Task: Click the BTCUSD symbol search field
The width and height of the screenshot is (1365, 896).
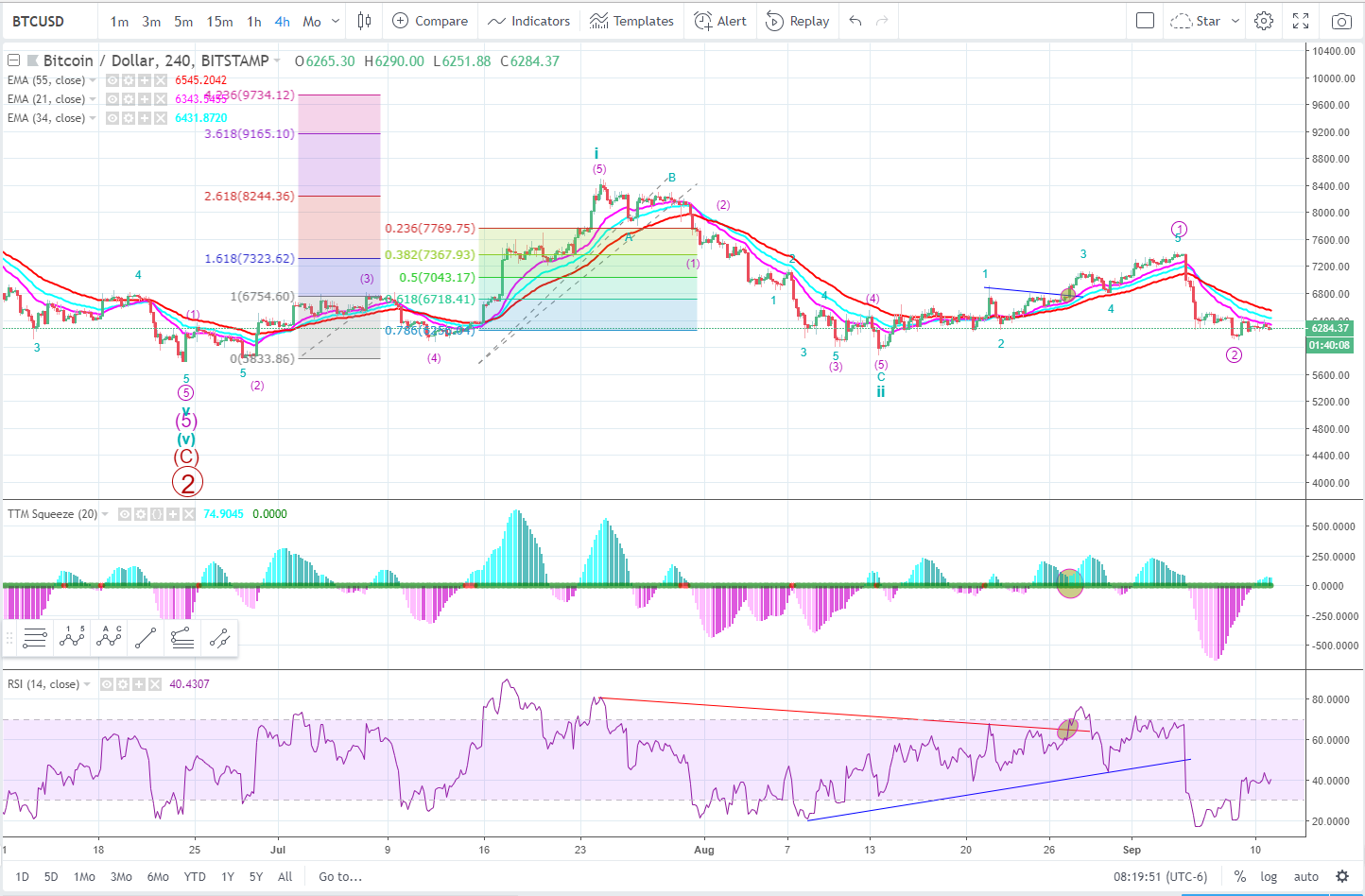Action: 51,21
